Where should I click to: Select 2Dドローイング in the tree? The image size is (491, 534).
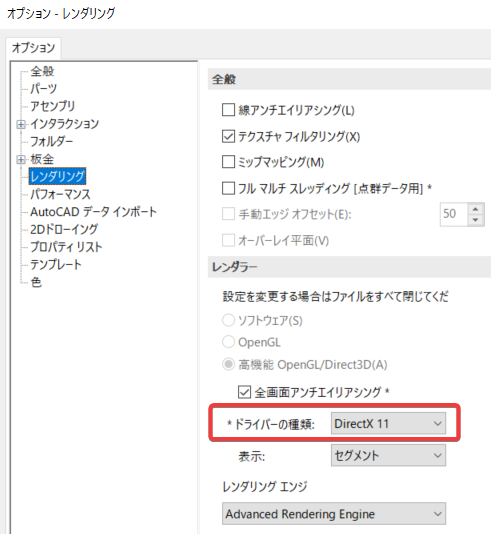click(64, 230)
